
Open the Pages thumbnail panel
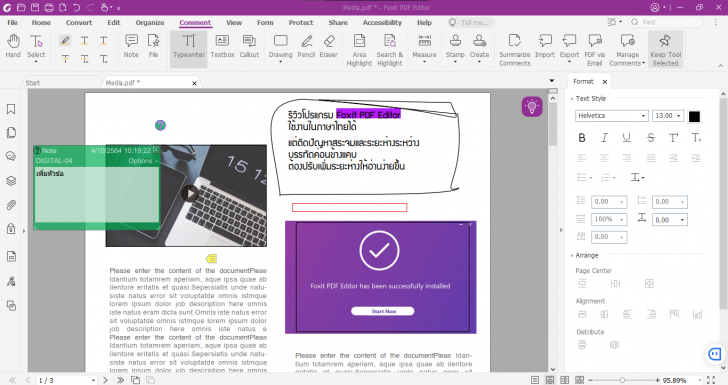click(11, 133)
